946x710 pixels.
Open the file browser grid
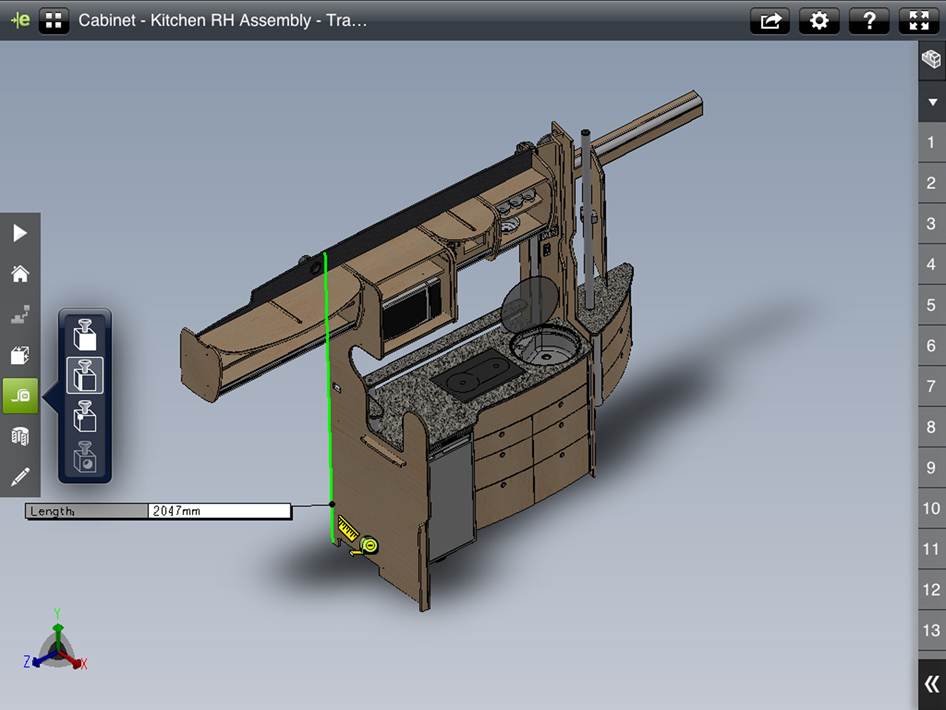[54, 20]
